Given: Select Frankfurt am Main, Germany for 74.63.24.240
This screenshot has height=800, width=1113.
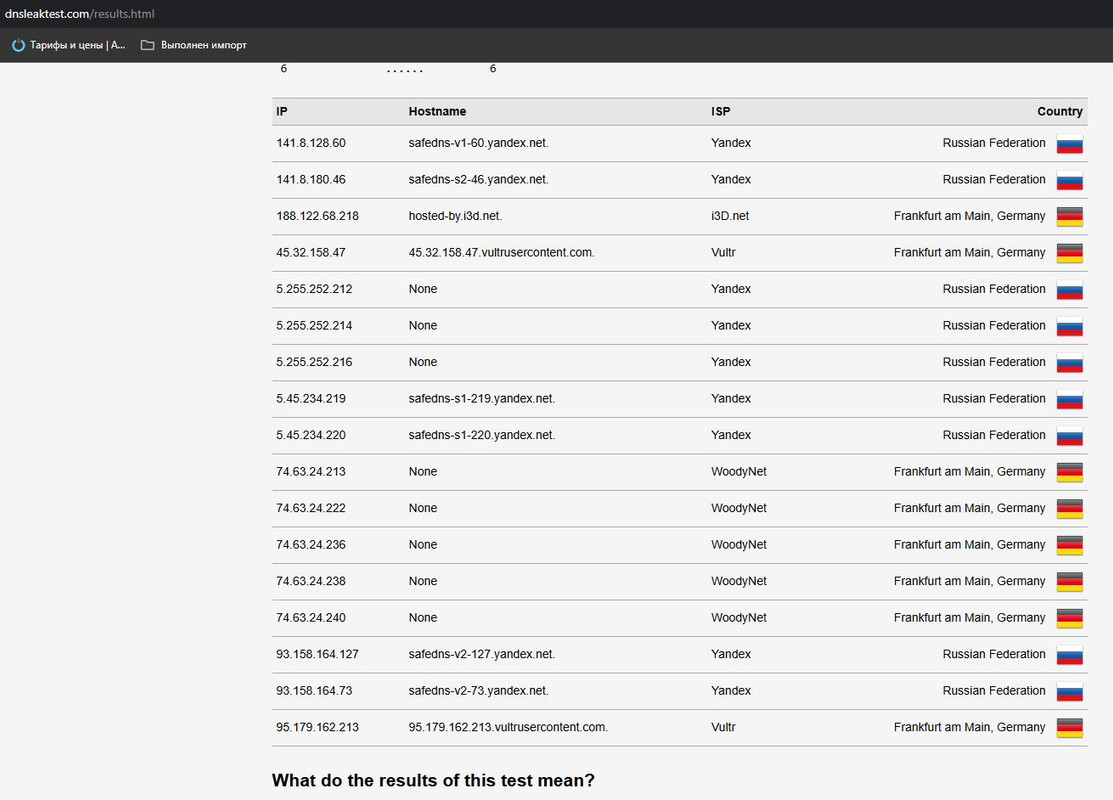Looking at the screenshot, I should pos(970,618).
